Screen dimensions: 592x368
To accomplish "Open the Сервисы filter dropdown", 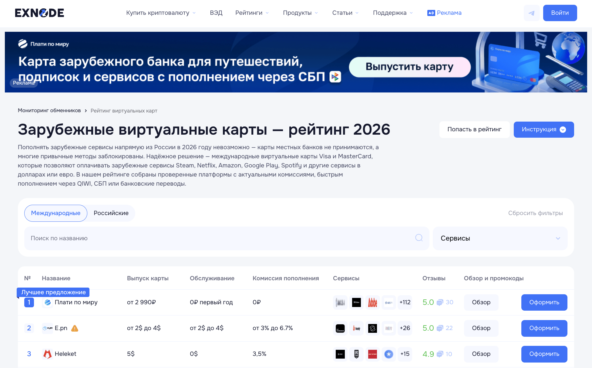I will pos(500,238).
